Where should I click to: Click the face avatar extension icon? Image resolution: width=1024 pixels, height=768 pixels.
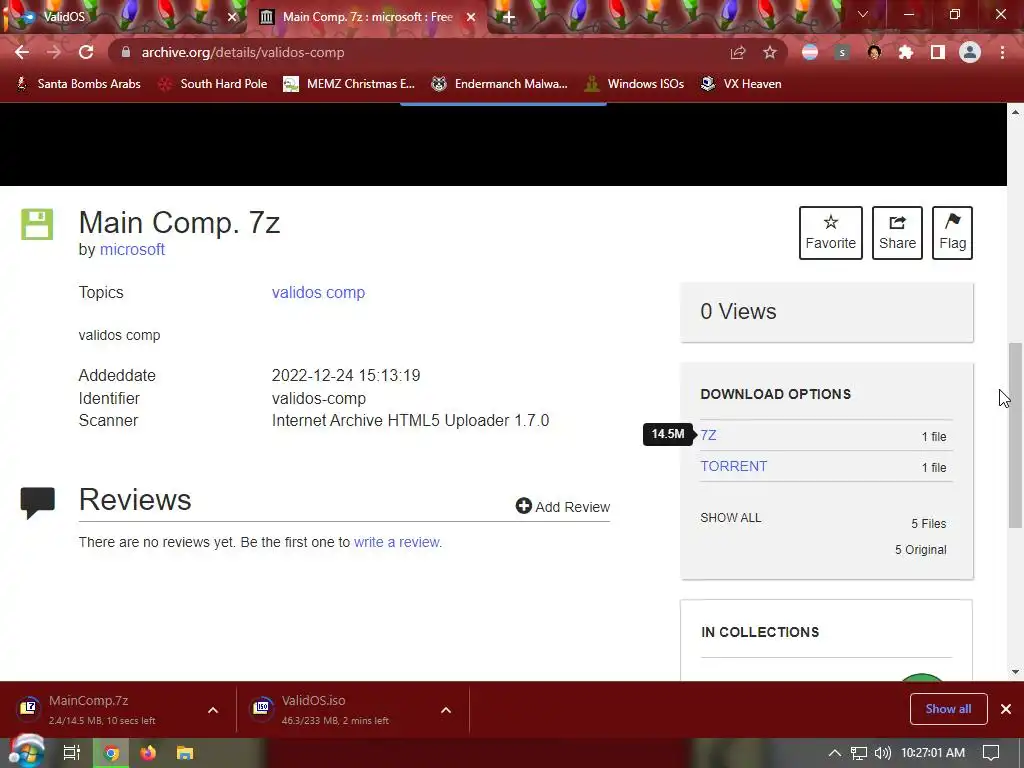874,52
